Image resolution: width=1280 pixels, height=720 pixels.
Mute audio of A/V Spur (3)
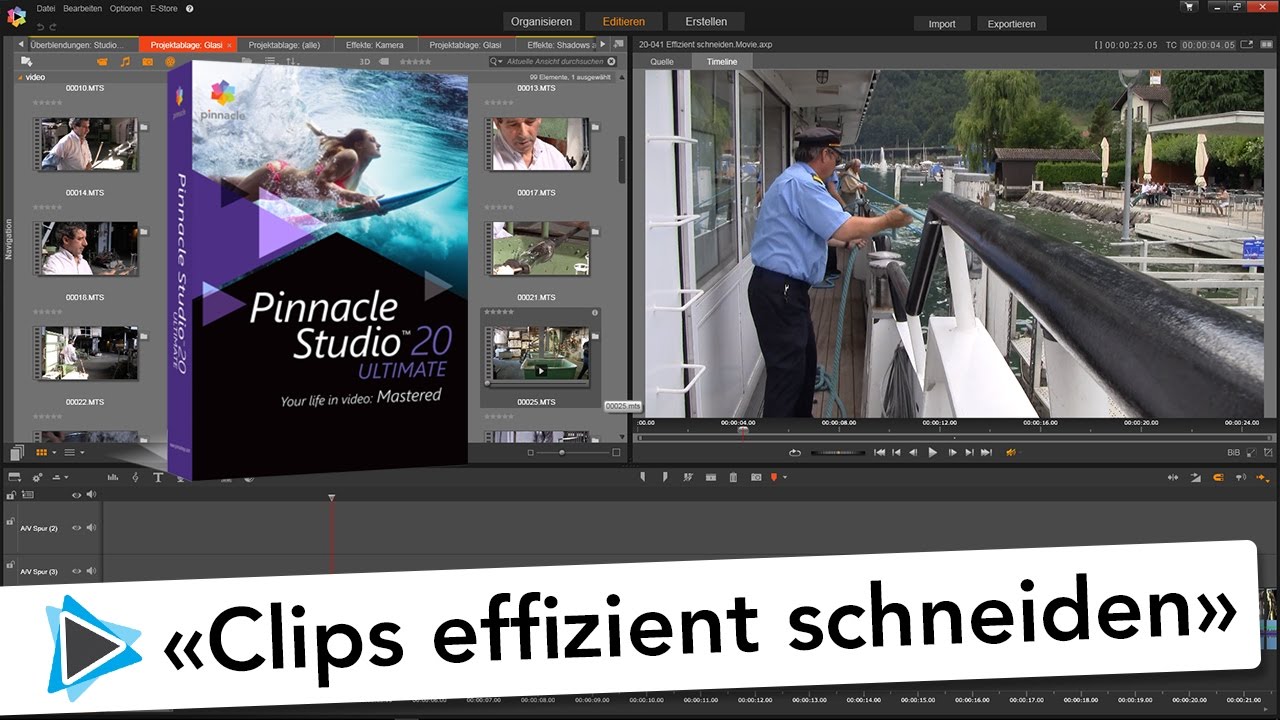[x=90, y=571]
